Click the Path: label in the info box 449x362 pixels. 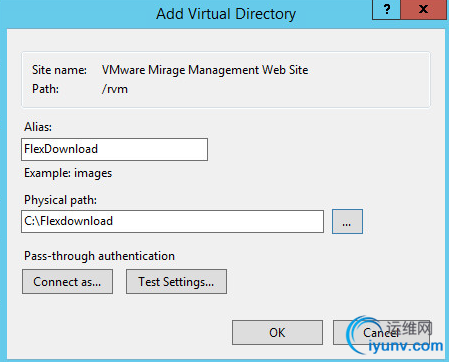pos(45,89)
